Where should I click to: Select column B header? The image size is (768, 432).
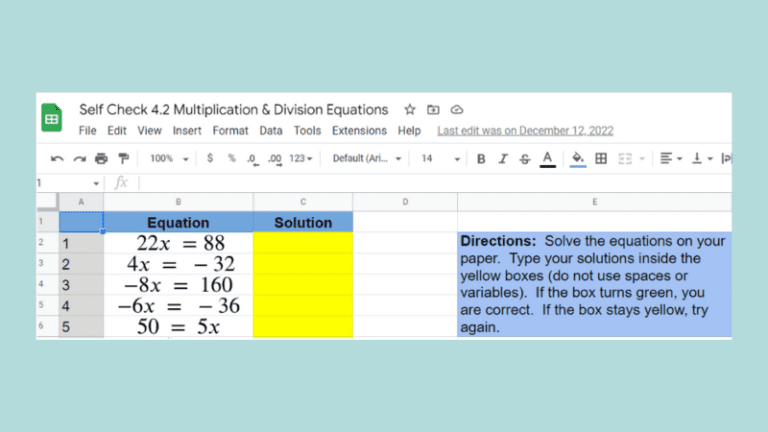[178, 202]
